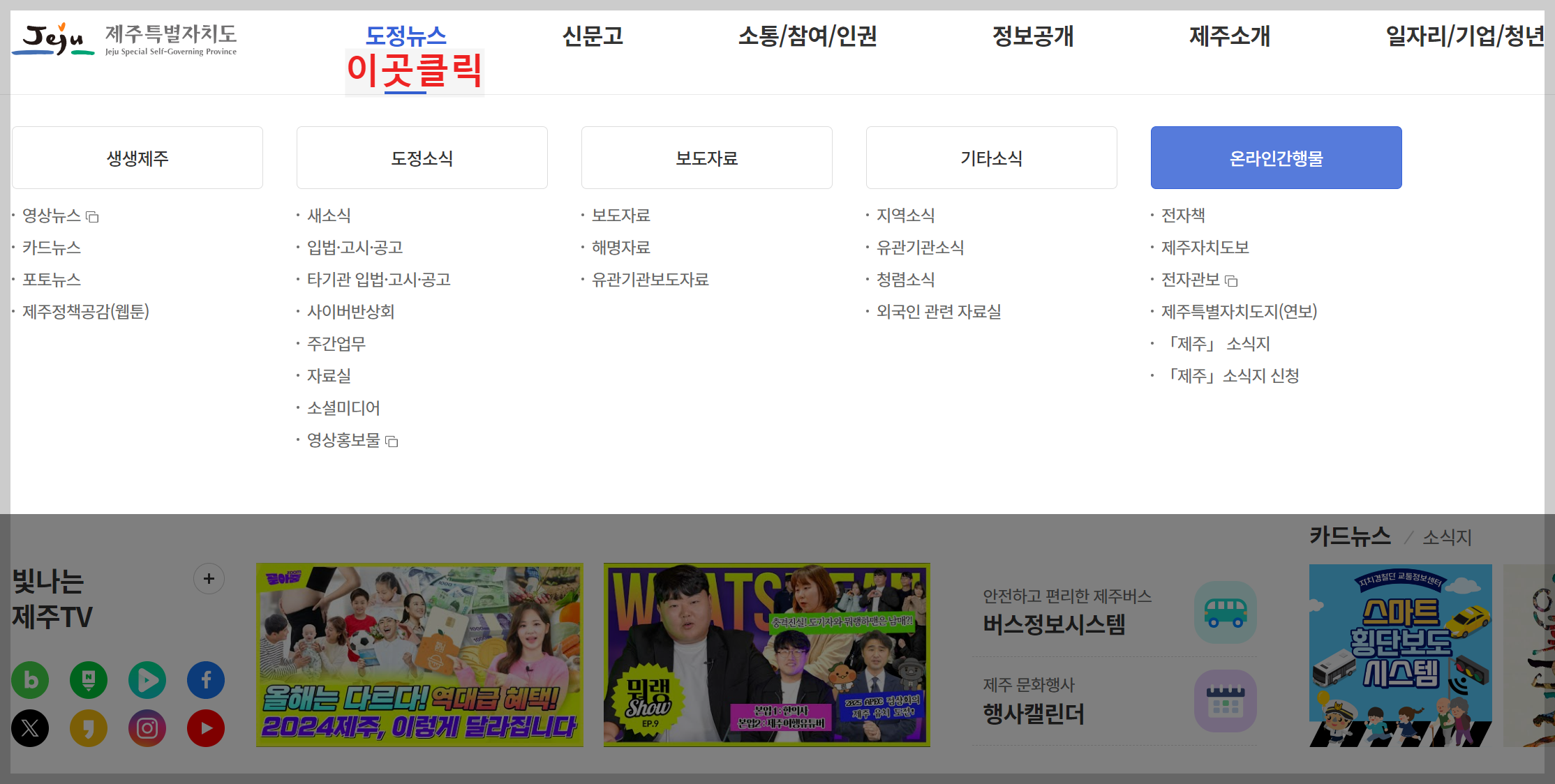Click the 보도자료 category box

(706, 158)
